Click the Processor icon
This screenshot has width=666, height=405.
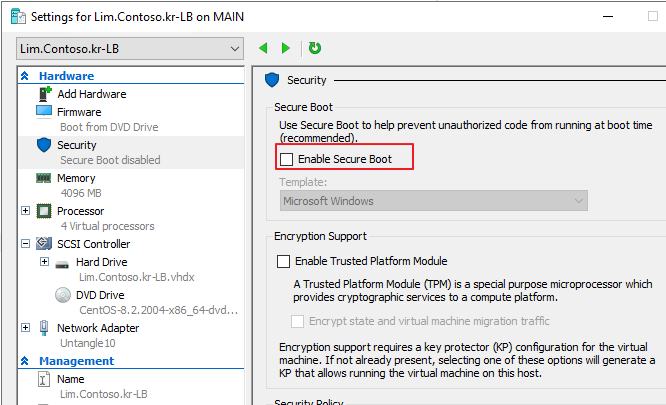[x=44, y=211]
